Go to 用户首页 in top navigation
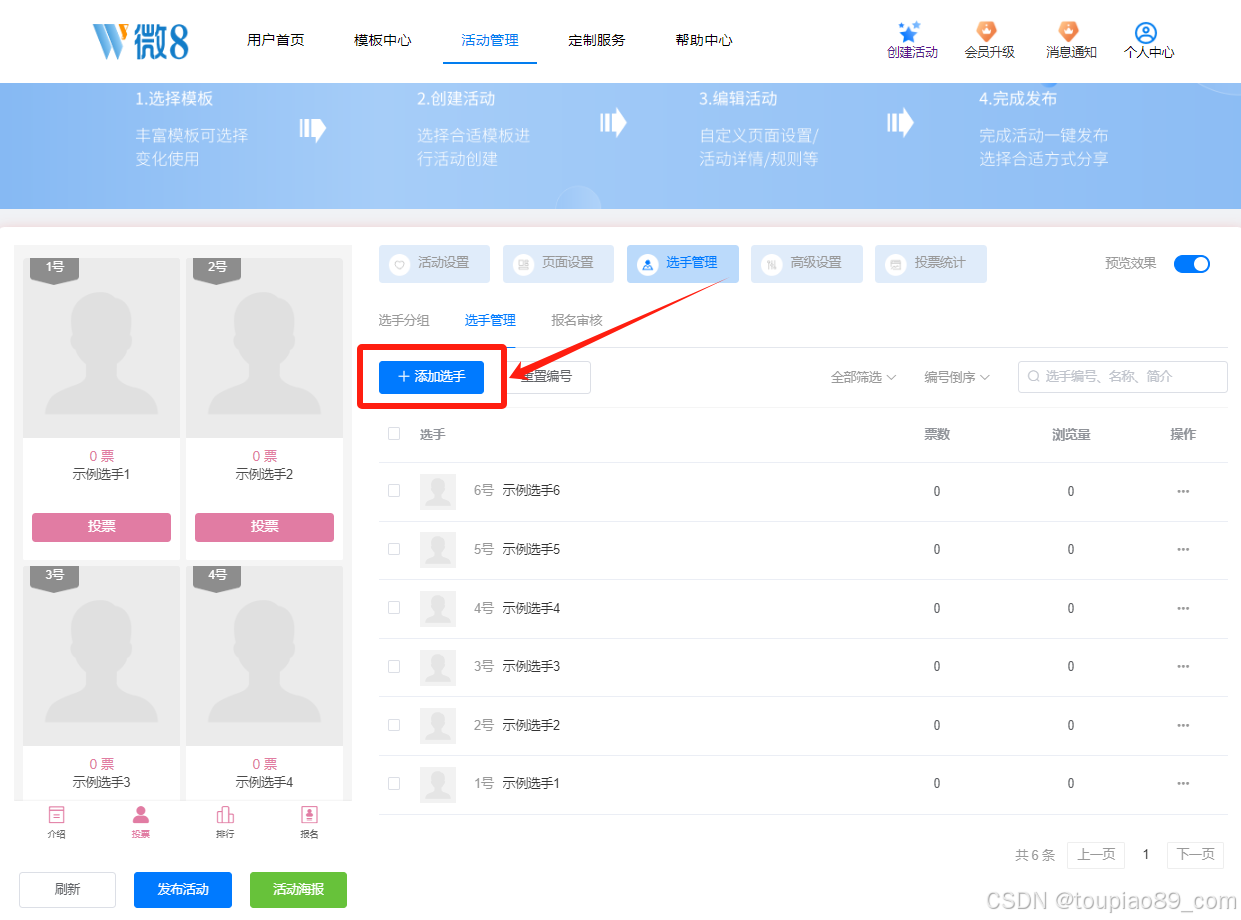1241x920 pixels. click(276, 41)
